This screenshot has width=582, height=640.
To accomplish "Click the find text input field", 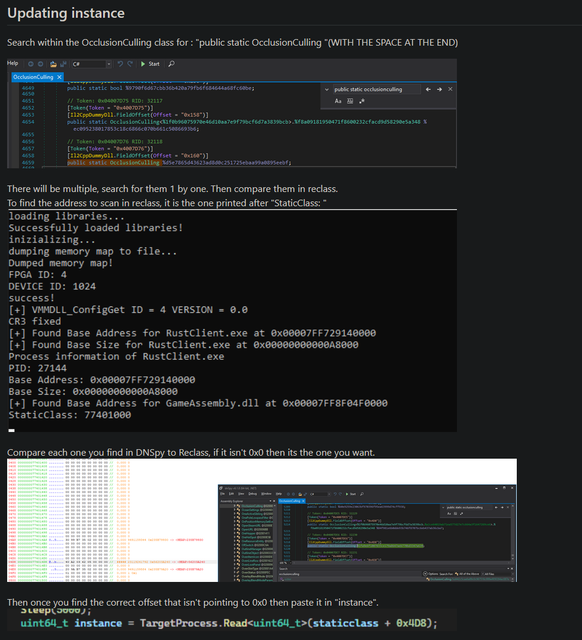I will (376, 89).
